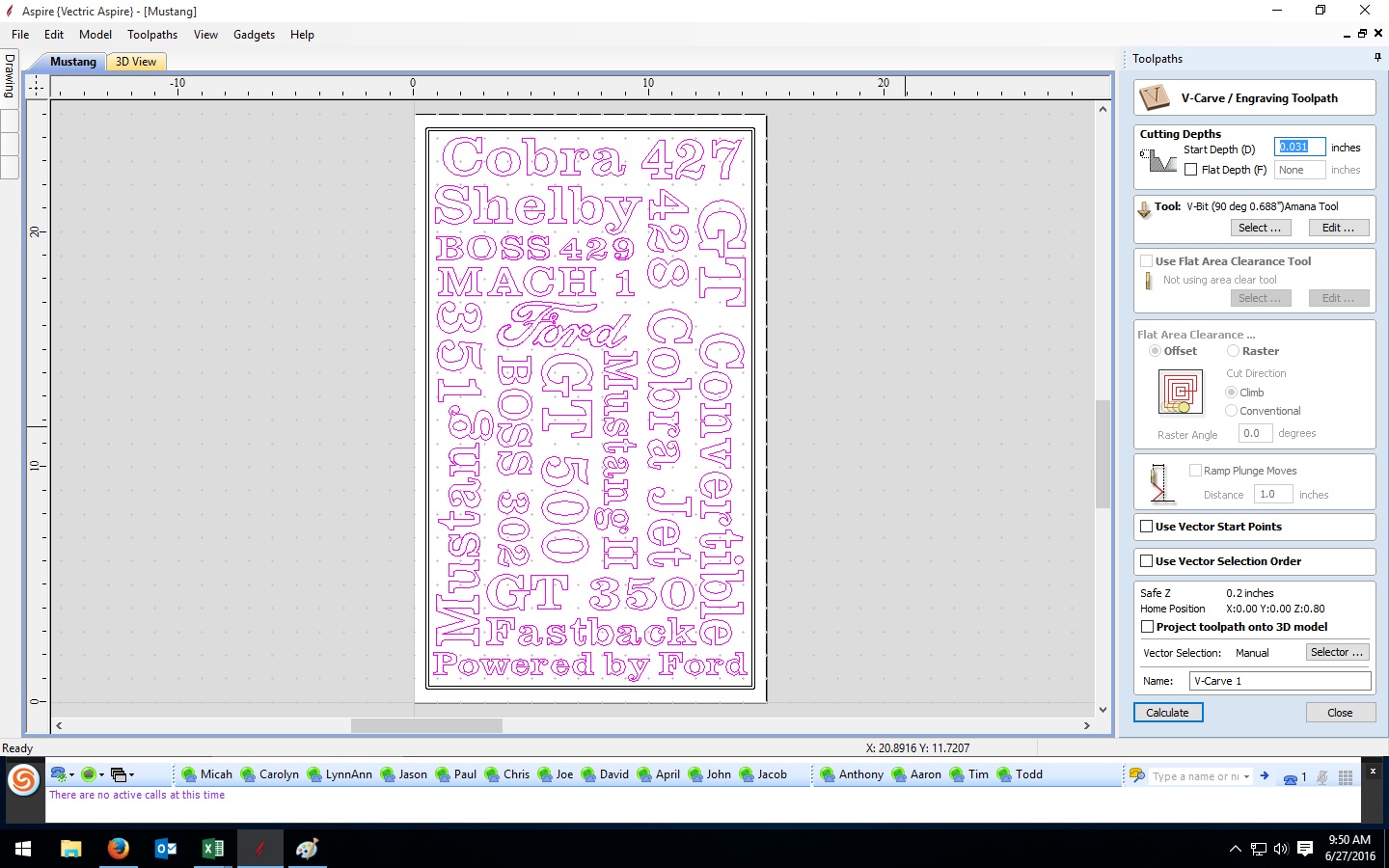The width and height of the screenshot is (1389, 868).
Task: Open Excel from the taskbar
Action: [213, 849]
